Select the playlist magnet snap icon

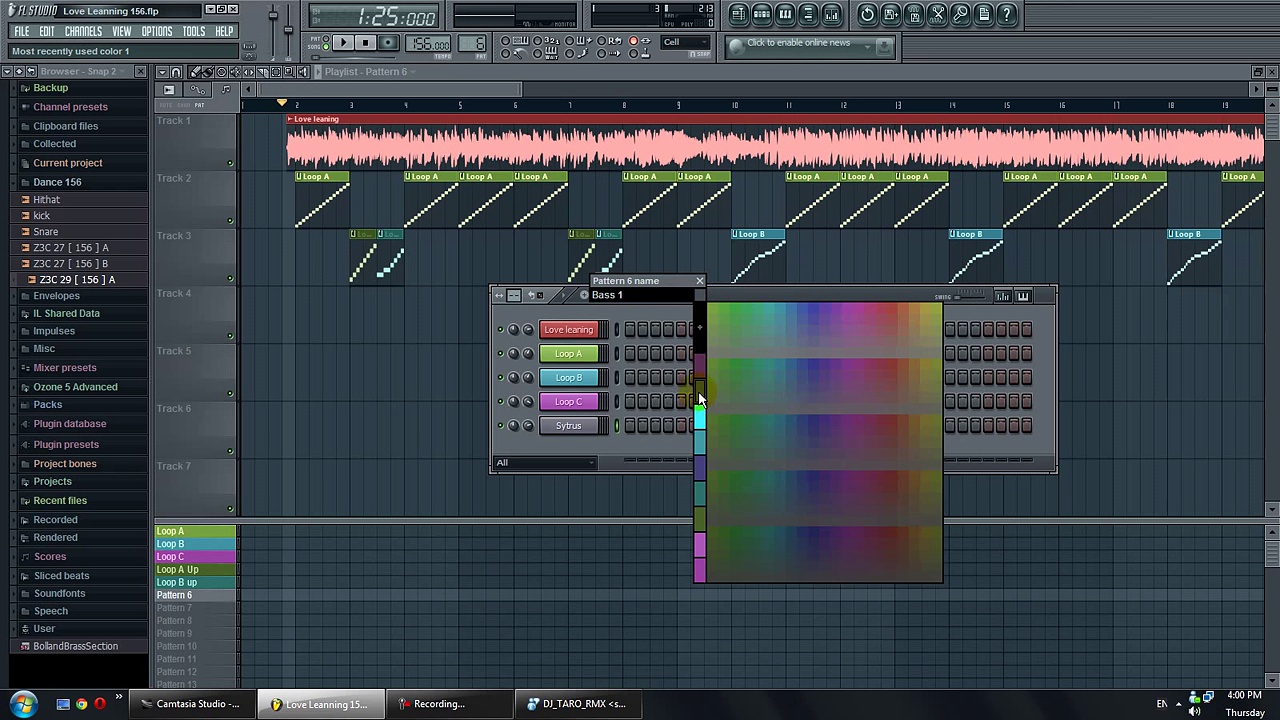(x=176, y=72)
